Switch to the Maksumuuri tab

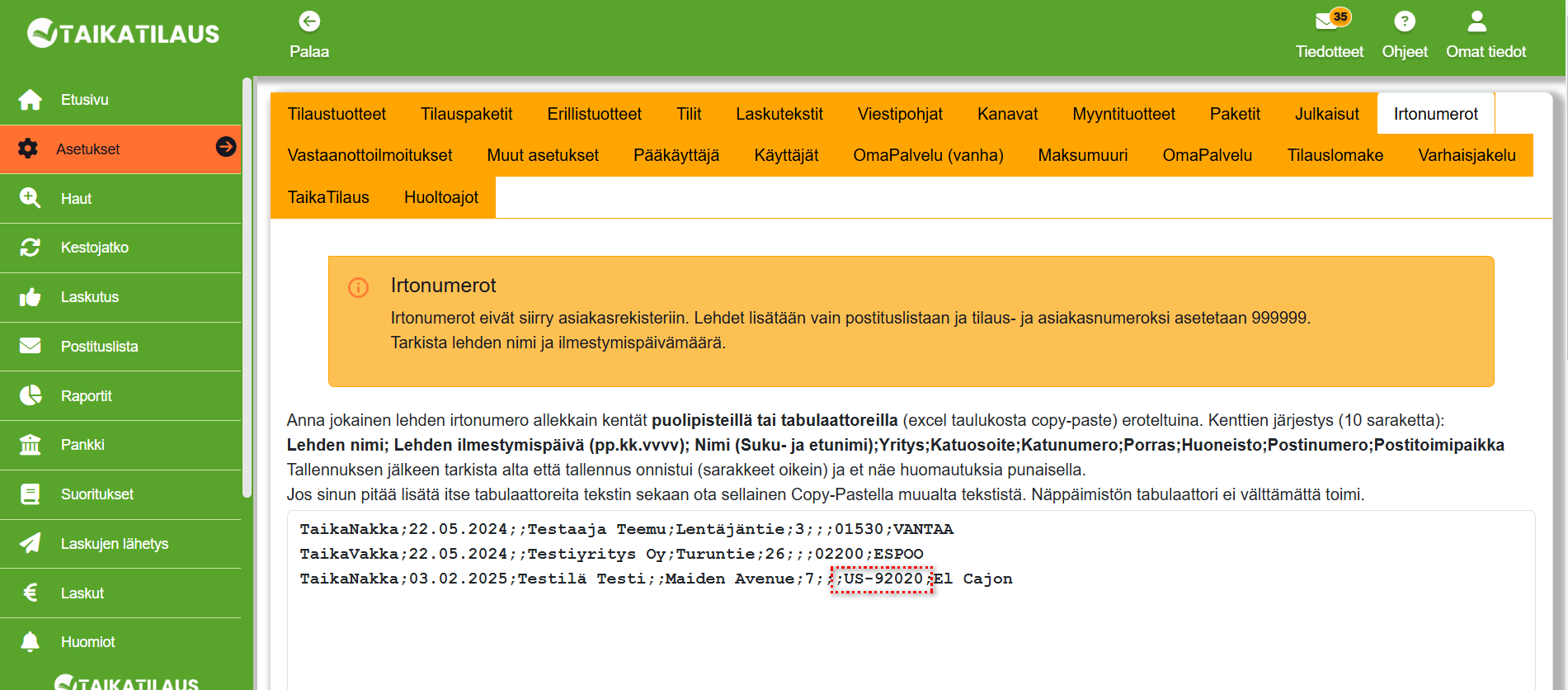[x=1082, y=155]
